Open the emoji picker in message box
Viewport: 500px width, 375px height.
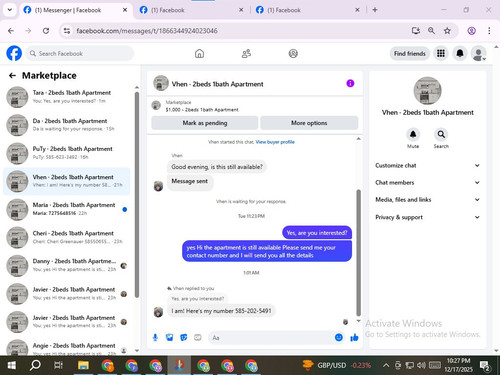[339, 338]
